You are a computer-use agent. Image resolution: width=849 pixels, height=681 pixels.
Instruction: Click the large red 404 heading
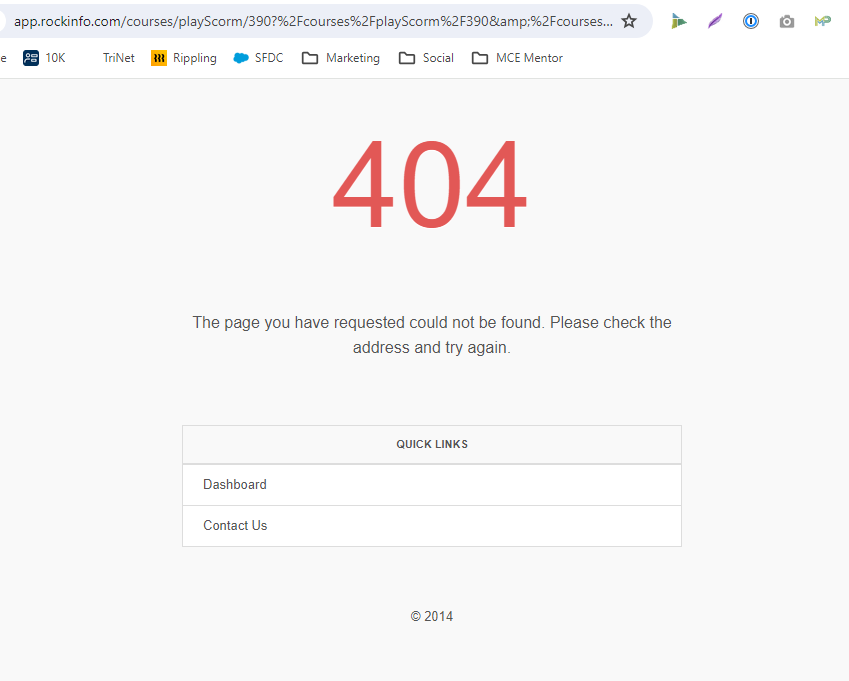[430, 188]
